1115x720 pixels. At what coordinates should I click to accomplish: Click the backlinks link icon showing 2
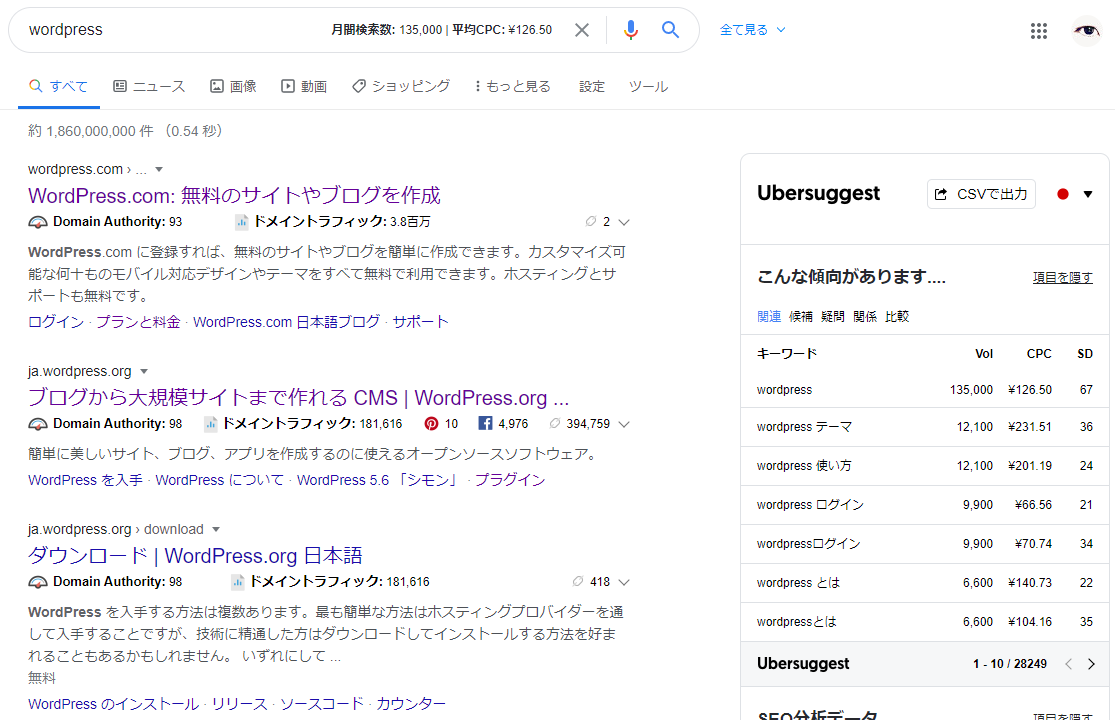590,222
